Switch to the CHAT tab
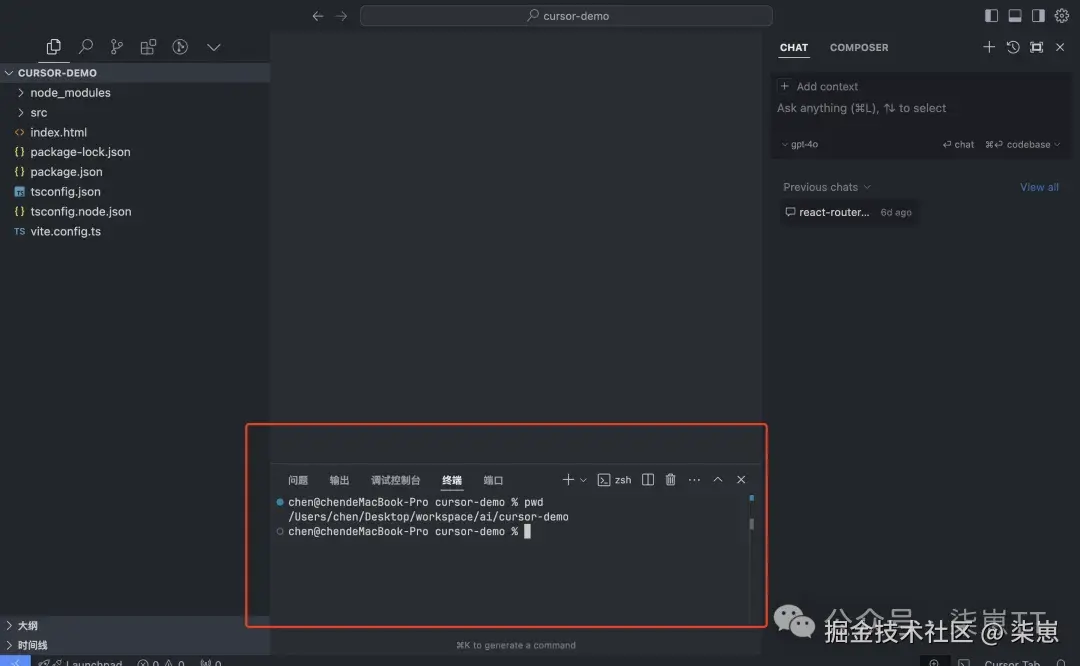 click(793, 48)
